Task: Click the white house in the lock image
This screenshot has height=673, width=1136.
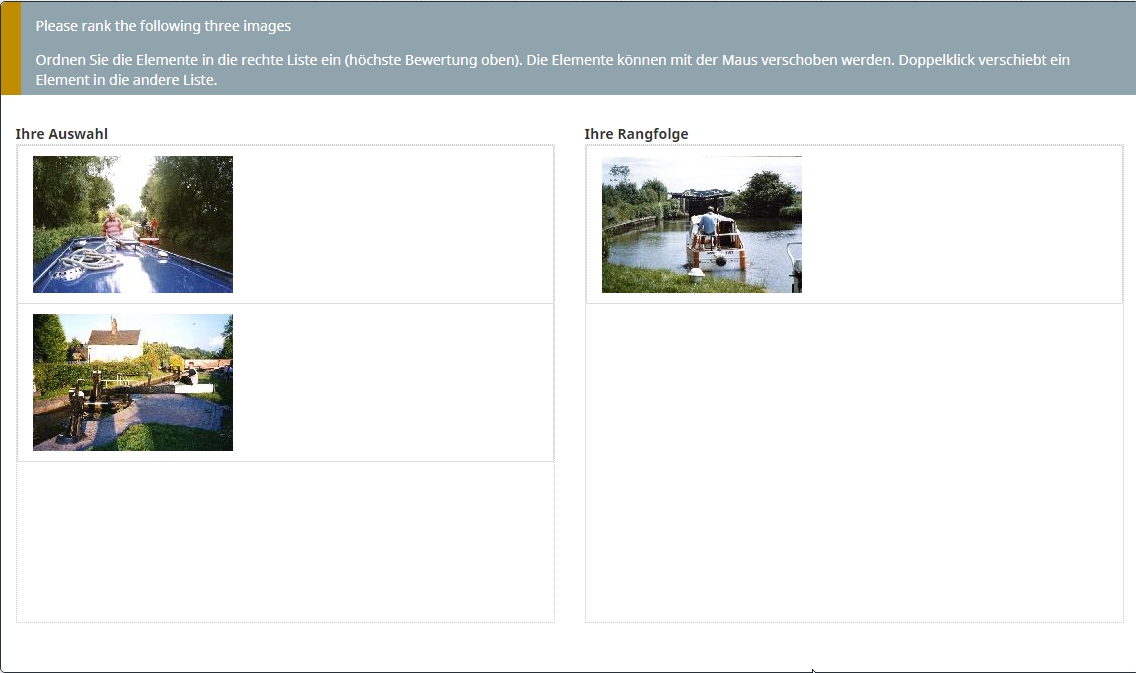Action: (x=112, y=346)
